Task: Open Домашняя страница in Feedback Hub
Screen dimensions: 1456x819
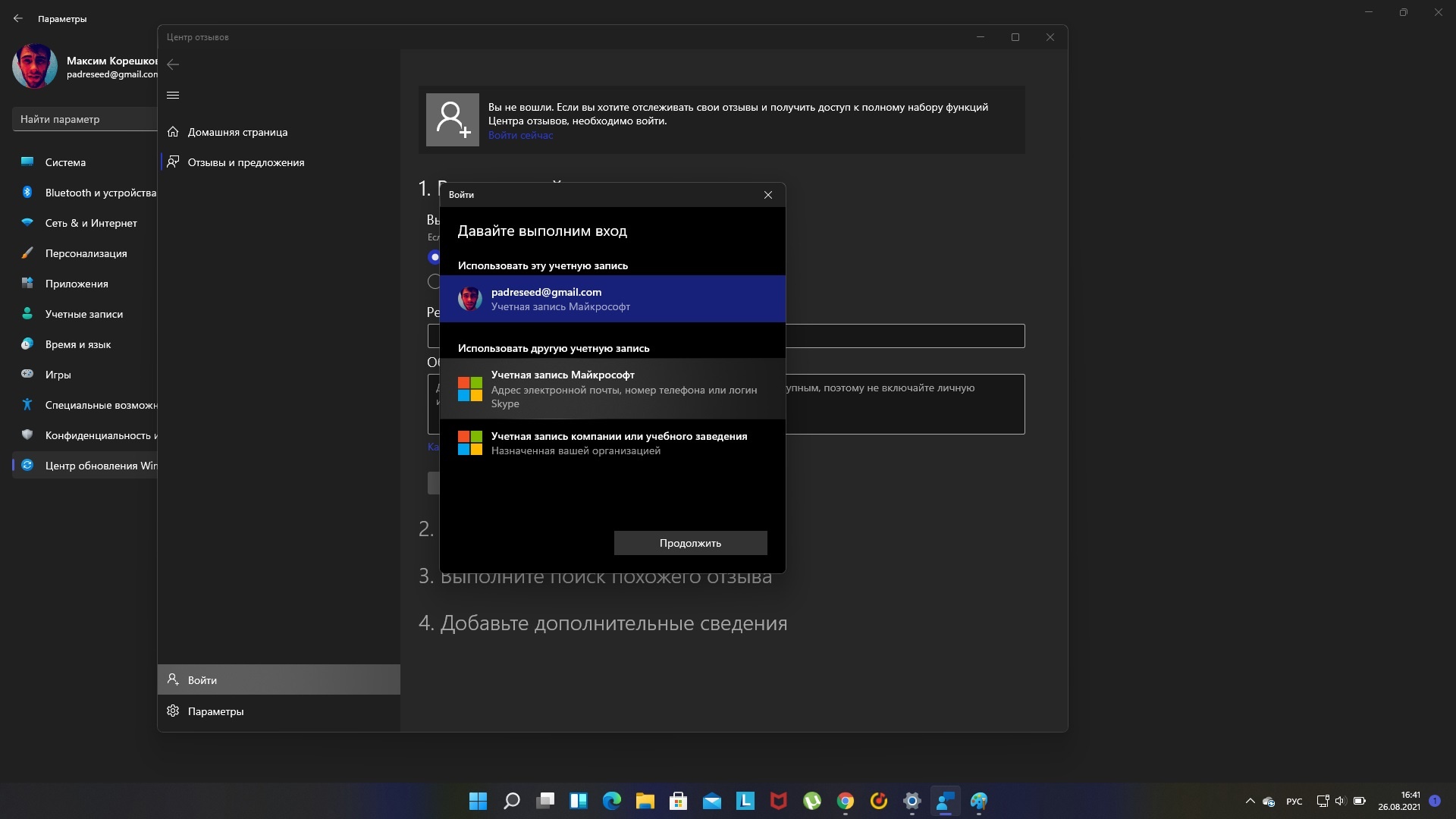Action: (x=279, y=132)
